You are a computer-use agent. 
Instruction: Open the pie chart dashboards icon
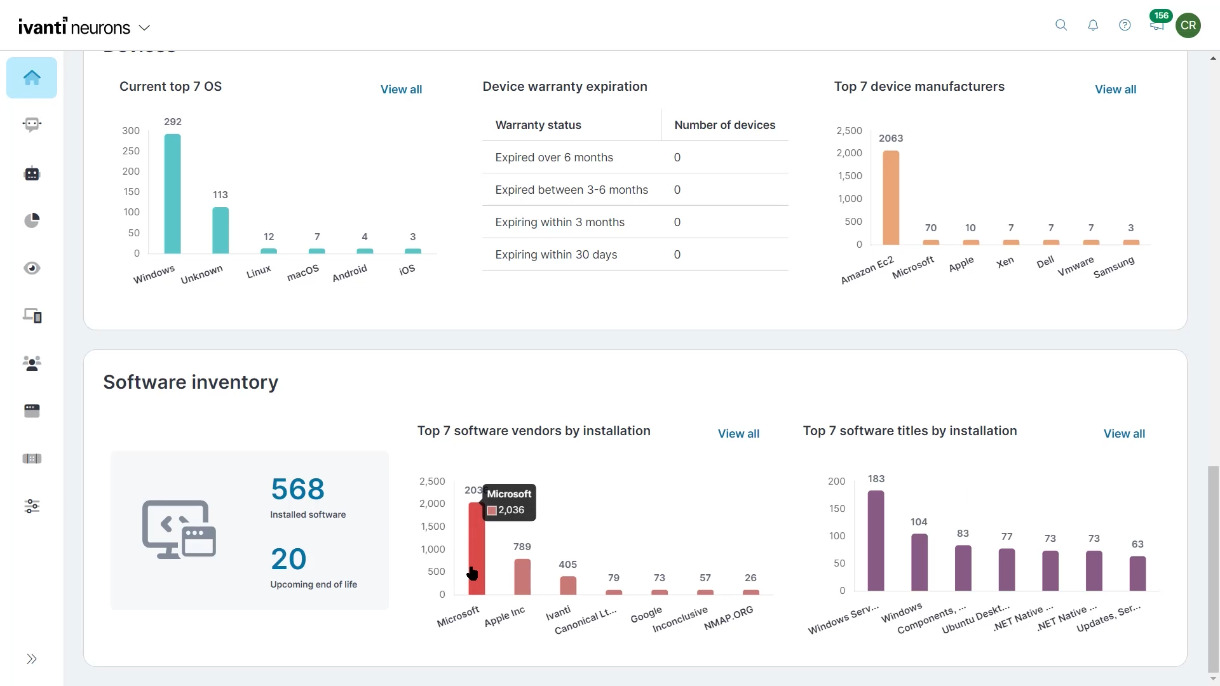(32, 221)
